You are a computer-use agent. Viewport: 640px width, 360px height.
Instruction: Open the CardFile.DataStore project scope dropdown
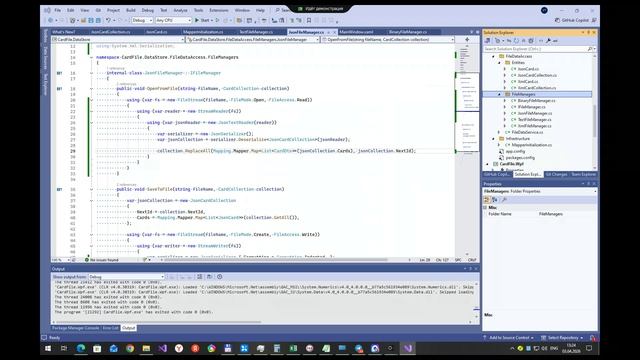(118, 40)
